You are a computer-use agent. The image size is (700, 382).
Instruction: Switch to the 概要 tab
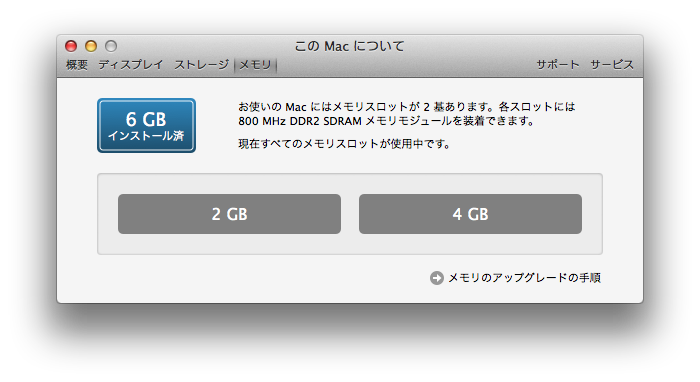click(x=77, y=65)
